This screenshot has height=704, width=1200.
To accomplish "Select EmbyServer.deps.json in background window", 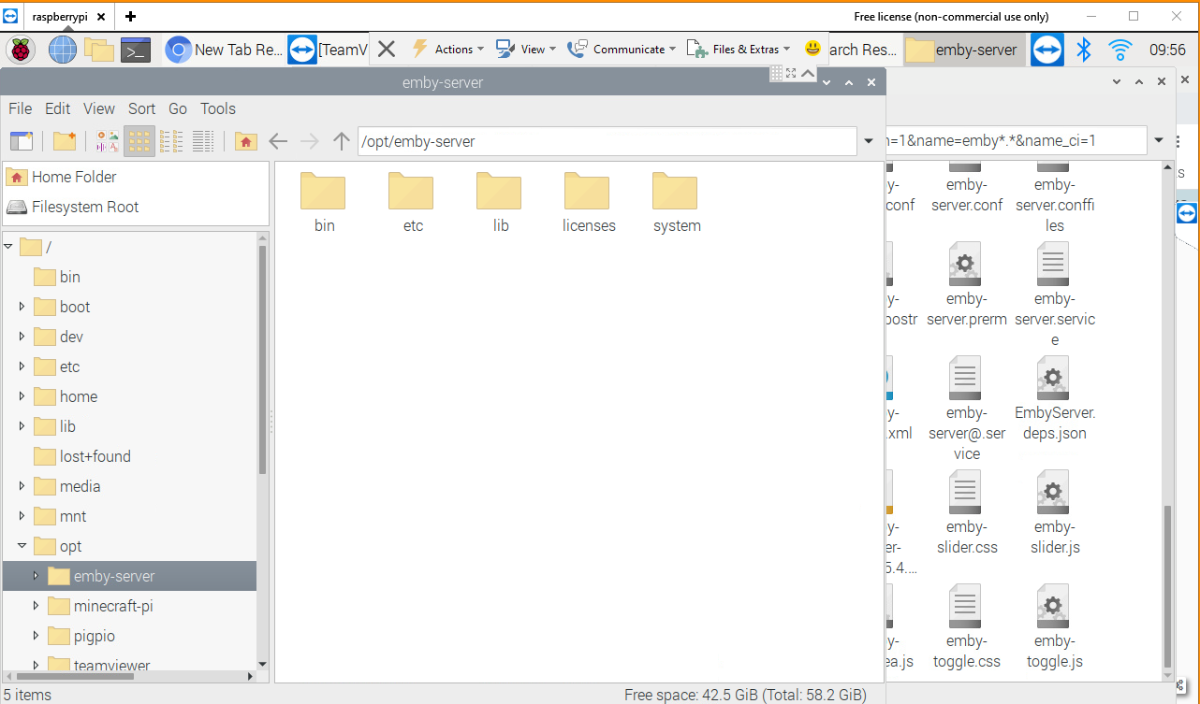I will (1054, 400).
